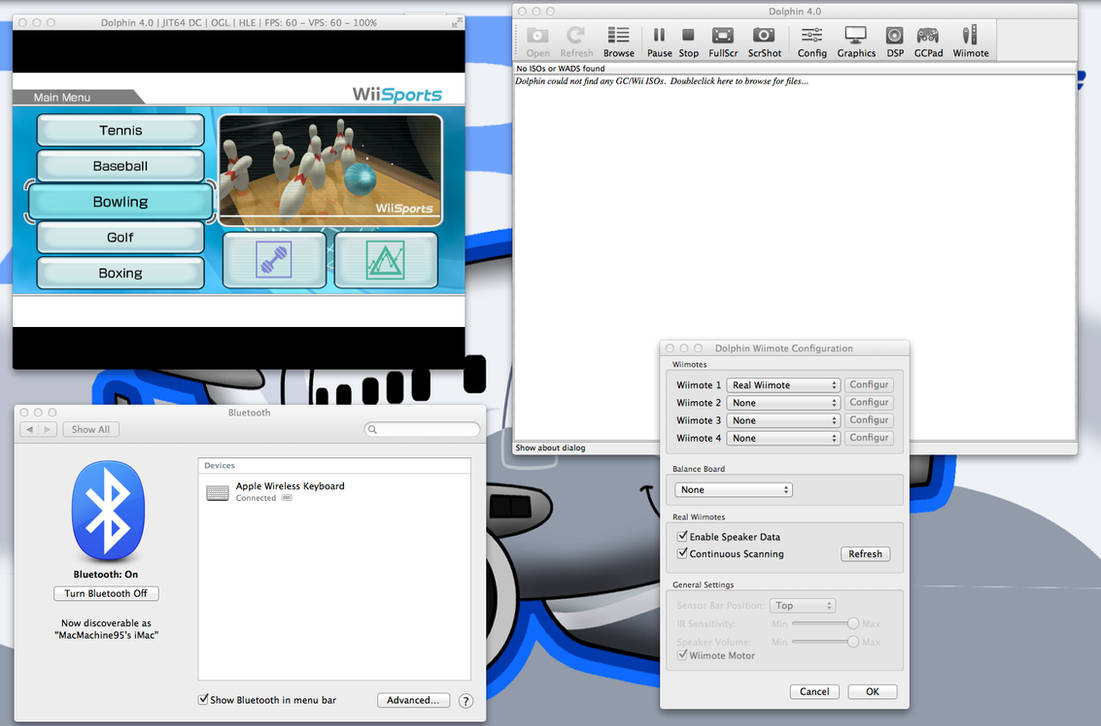Confirm Wiimote Configuration with OK
Image resolution: width=1101 pixels, height=726 pixels.
(x=872, y=692)
